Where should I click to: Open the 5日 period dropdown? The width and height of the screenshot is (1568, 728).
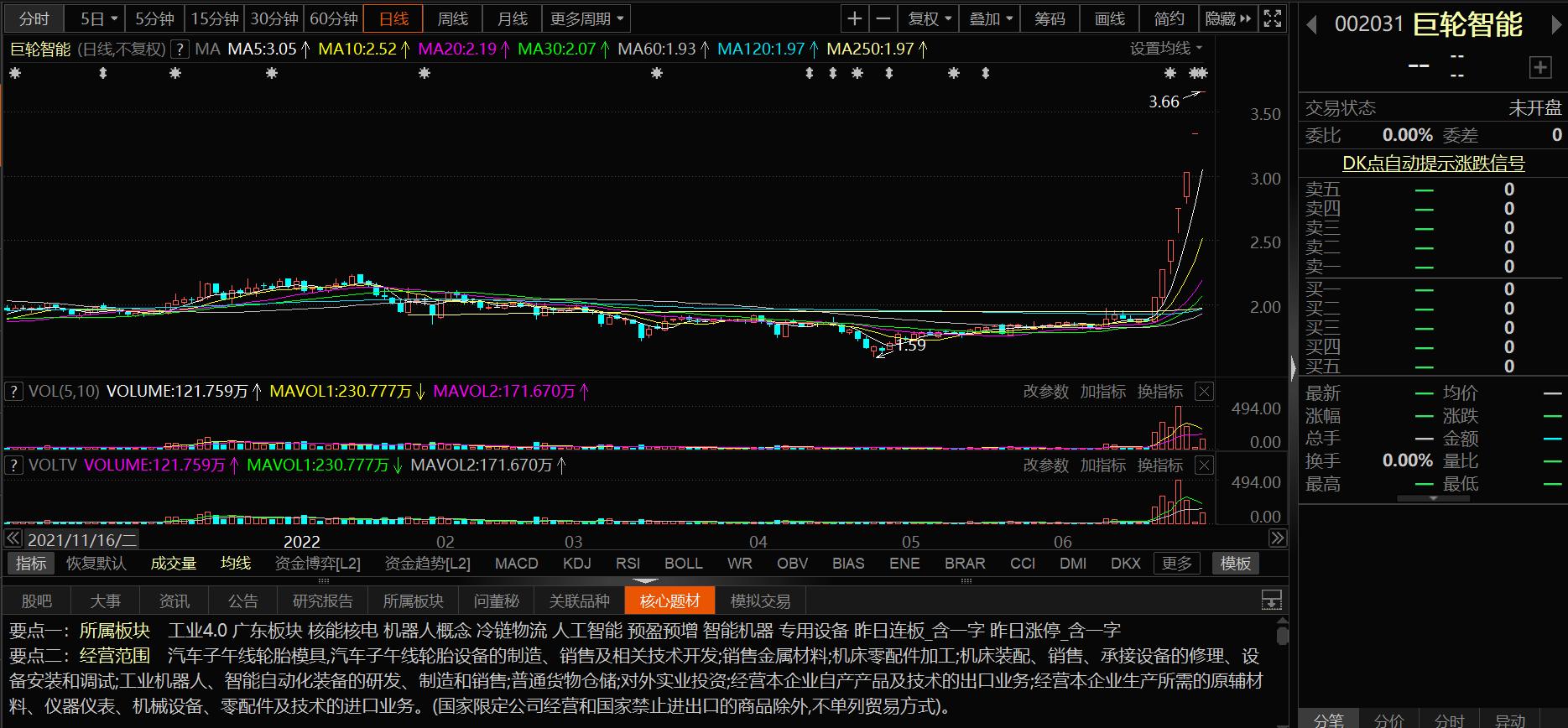click(x=100, y=18)
